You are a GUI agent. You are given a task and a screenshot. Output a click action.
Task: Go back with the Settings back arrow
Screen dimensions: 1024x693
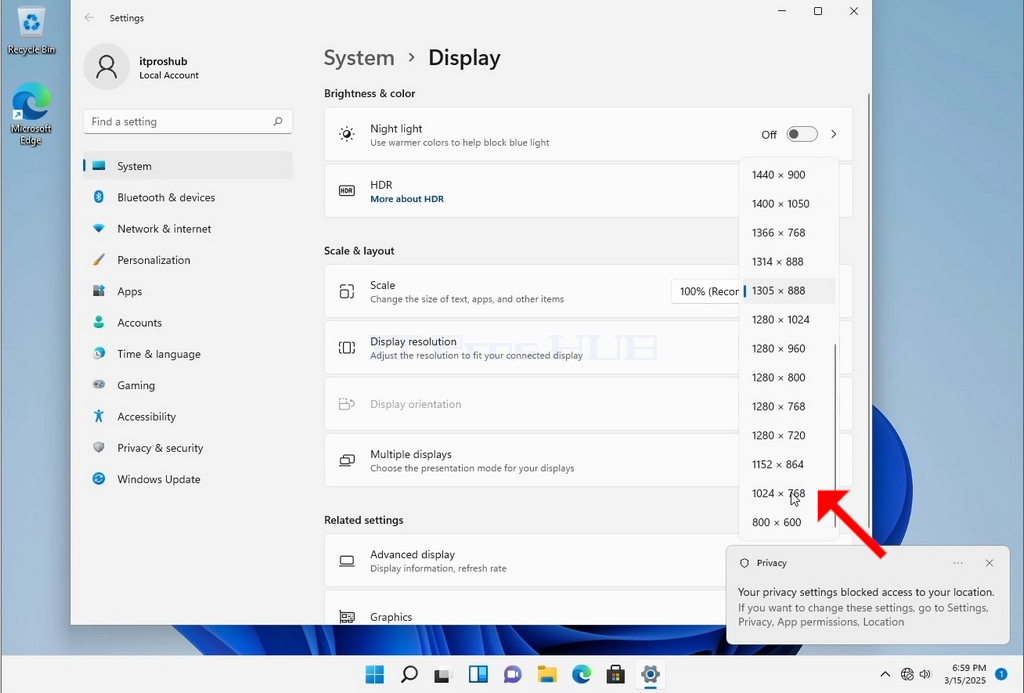pyautogui.click(x=89, y=18)
